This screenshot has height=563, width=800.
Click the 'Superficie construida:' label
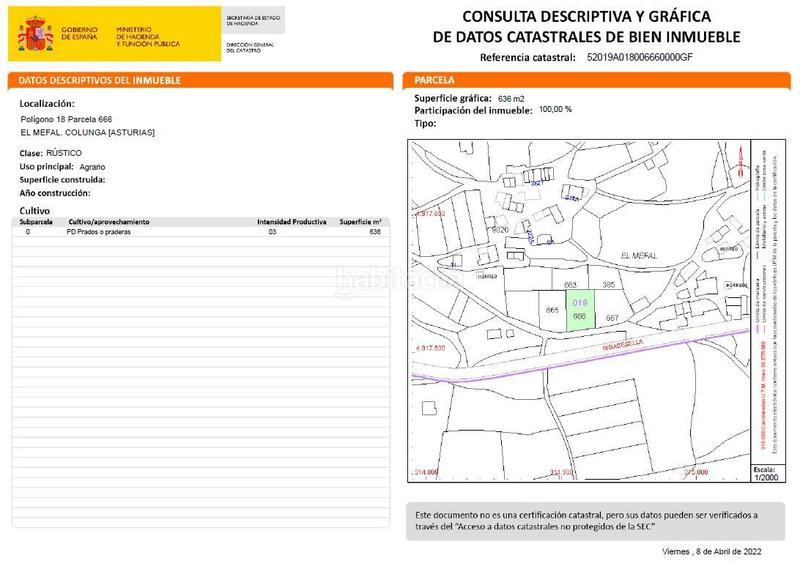pos(62,180)
